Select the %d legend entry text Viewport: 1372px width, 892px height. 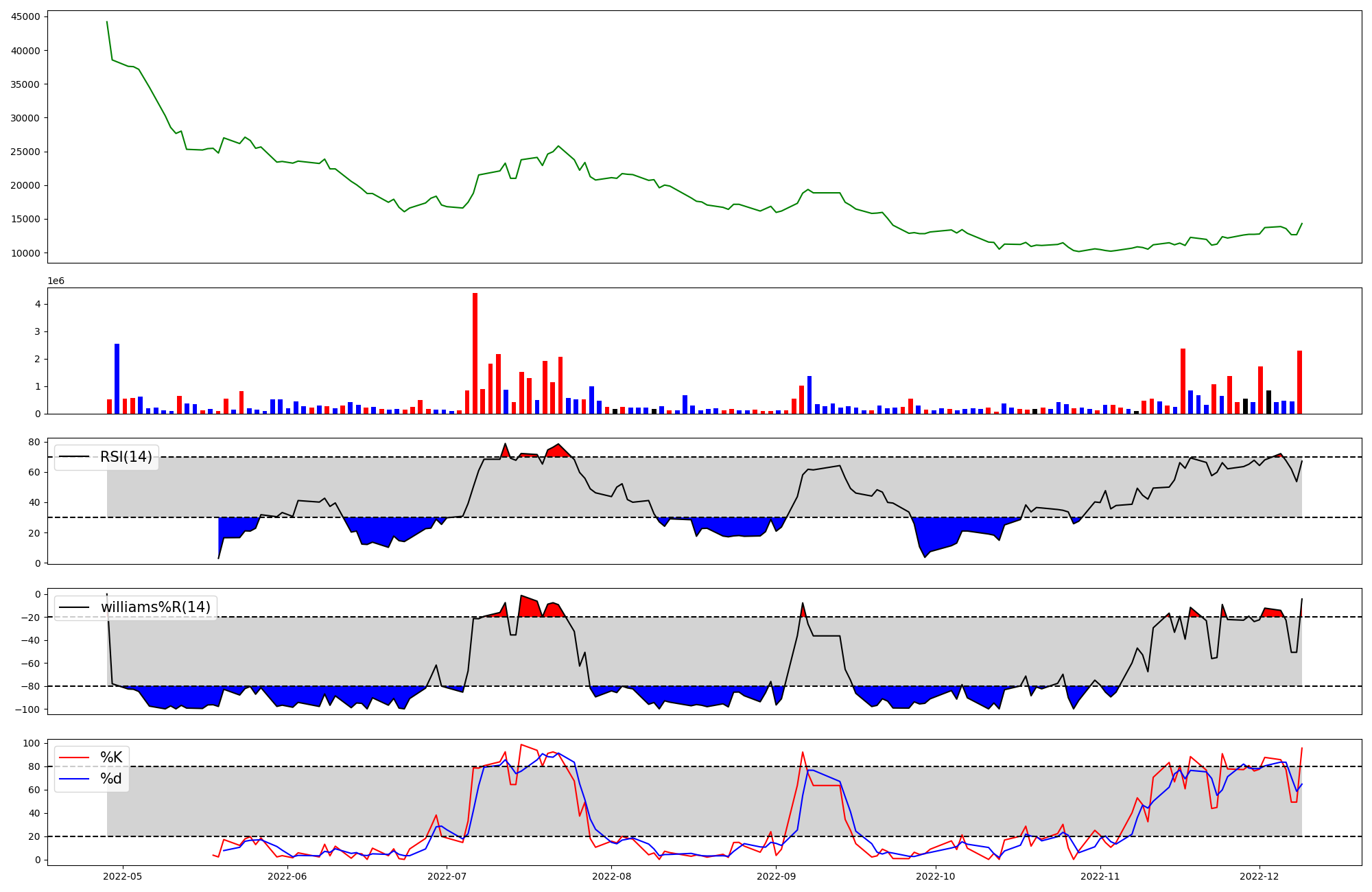click(111, 779)
